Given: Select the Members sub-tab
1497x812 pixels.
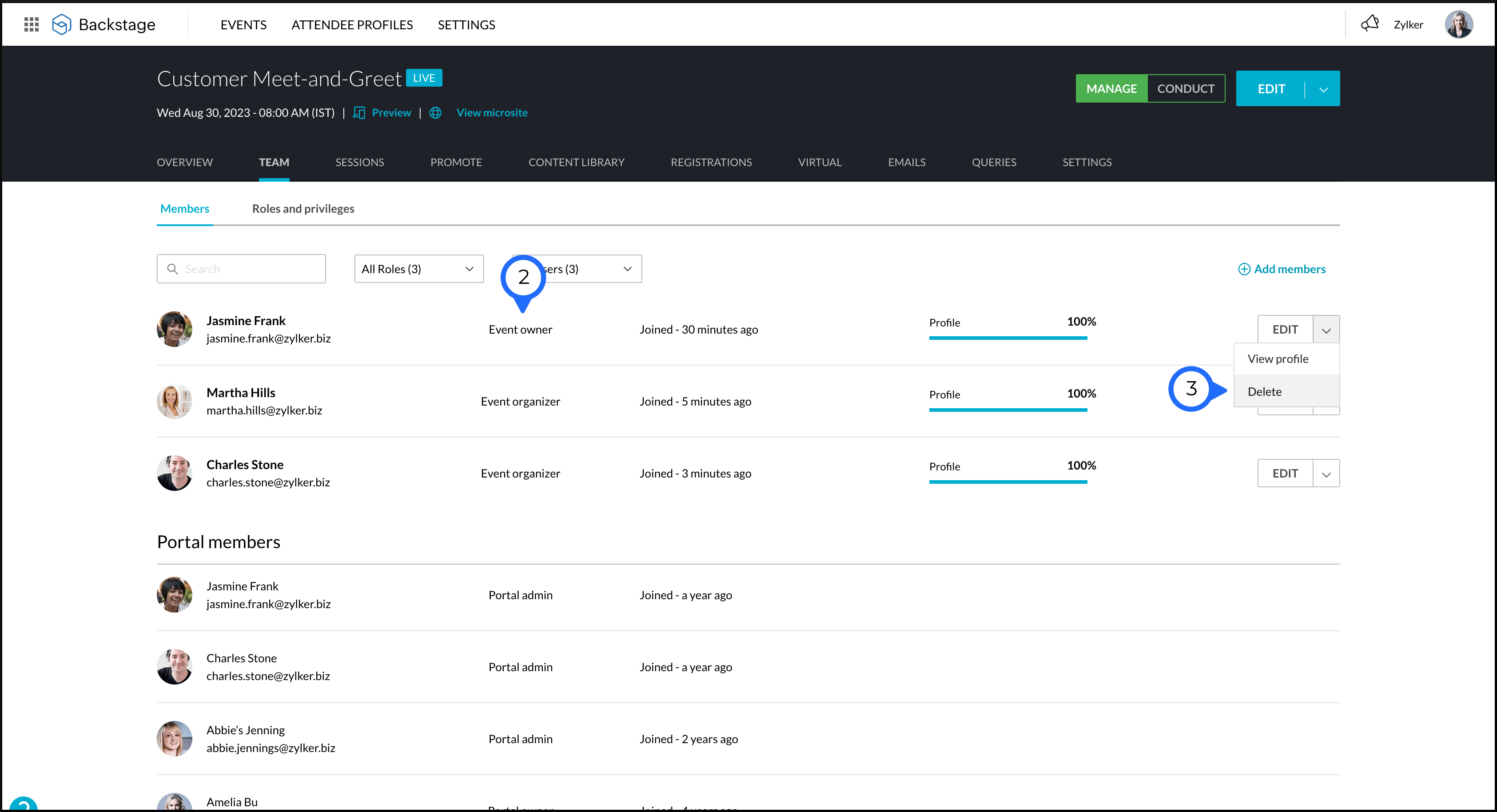Looking at the screenshot, I should coord(185,209).
